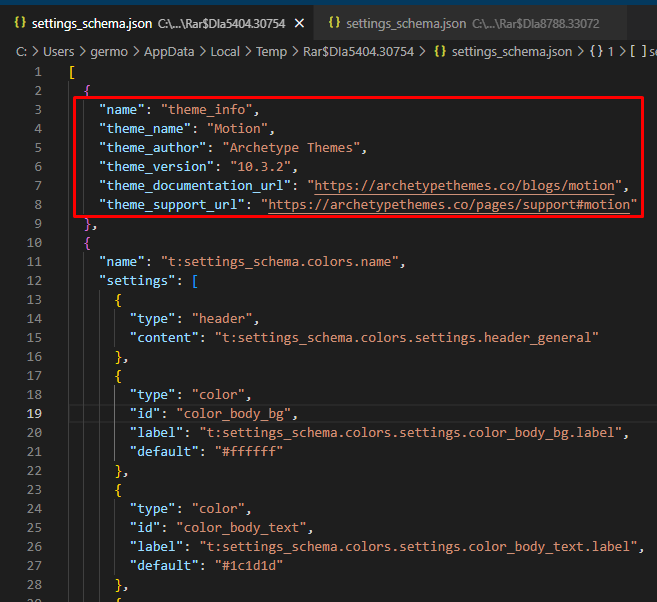
Task: Click the closing brace on line 22
Action: 118,471
